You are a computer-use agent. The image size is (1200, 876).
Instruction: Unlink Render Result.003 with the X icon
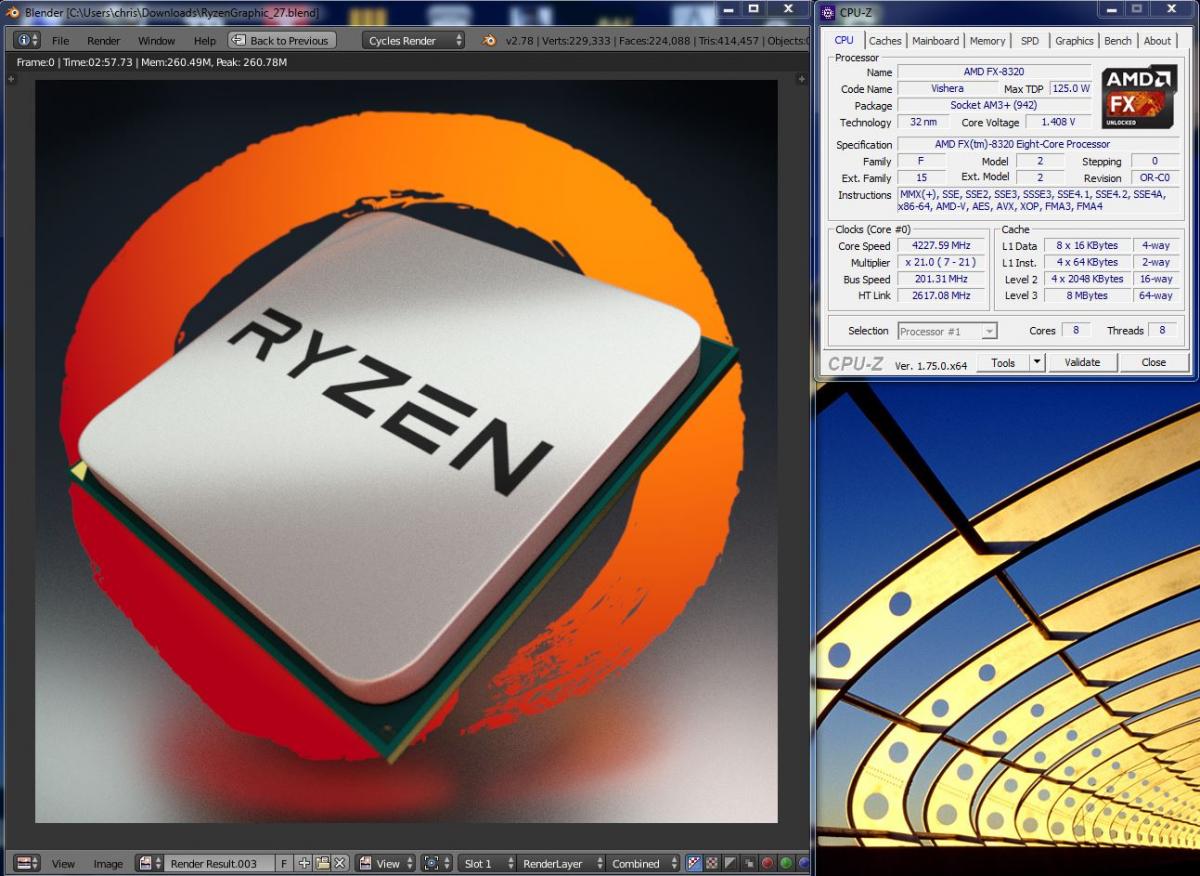[340, 863]
